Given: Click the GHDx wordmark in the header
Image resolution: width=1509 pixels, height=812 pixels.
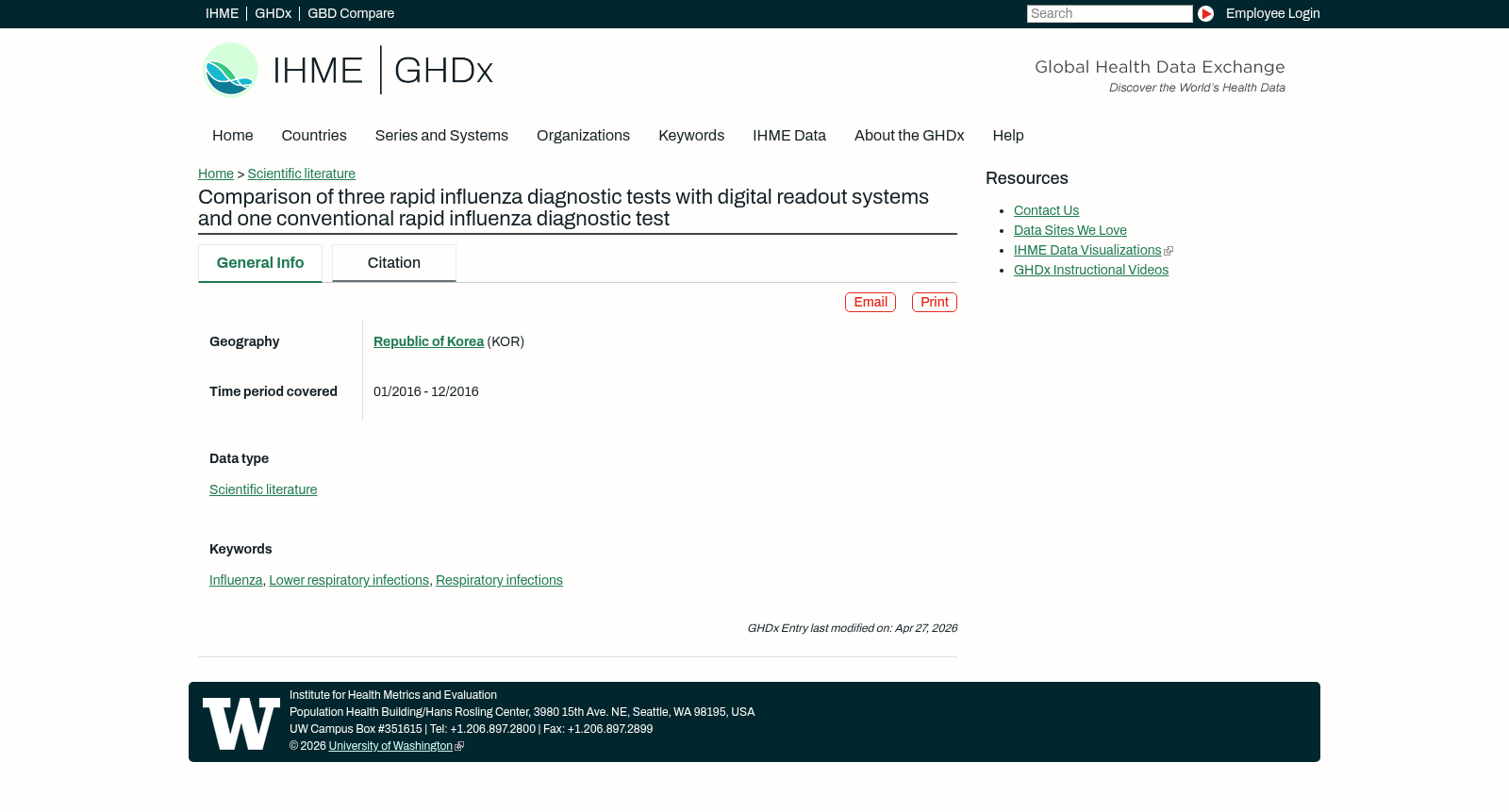Looking at the screenshot, I should (443, 71).
